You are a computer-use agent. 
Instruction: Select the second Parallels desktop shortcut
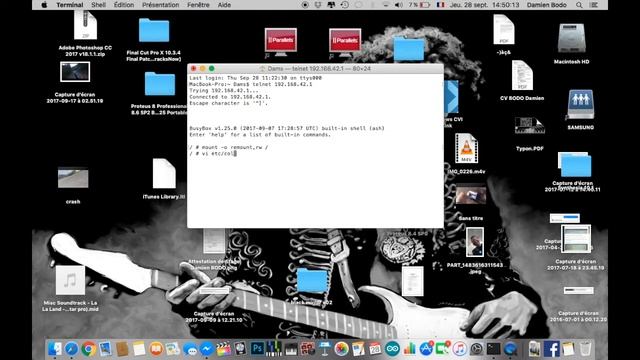tap(345, 42)
